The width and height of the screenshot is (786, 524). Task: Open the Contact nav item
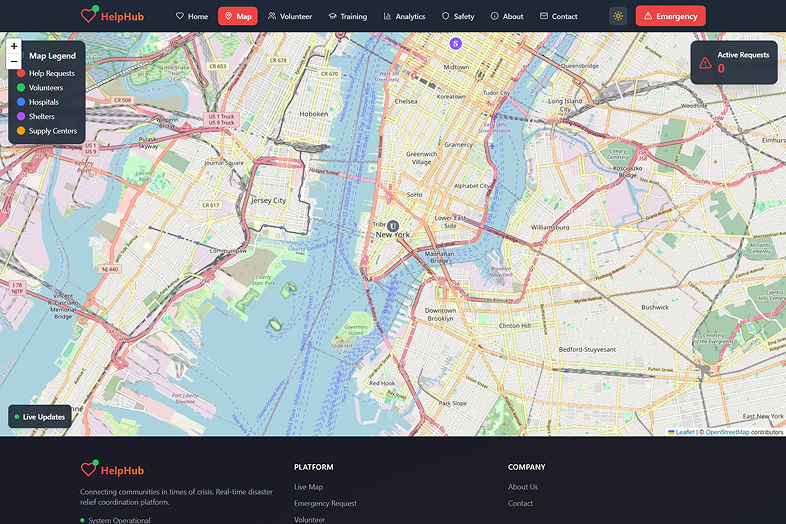[558, 16]
